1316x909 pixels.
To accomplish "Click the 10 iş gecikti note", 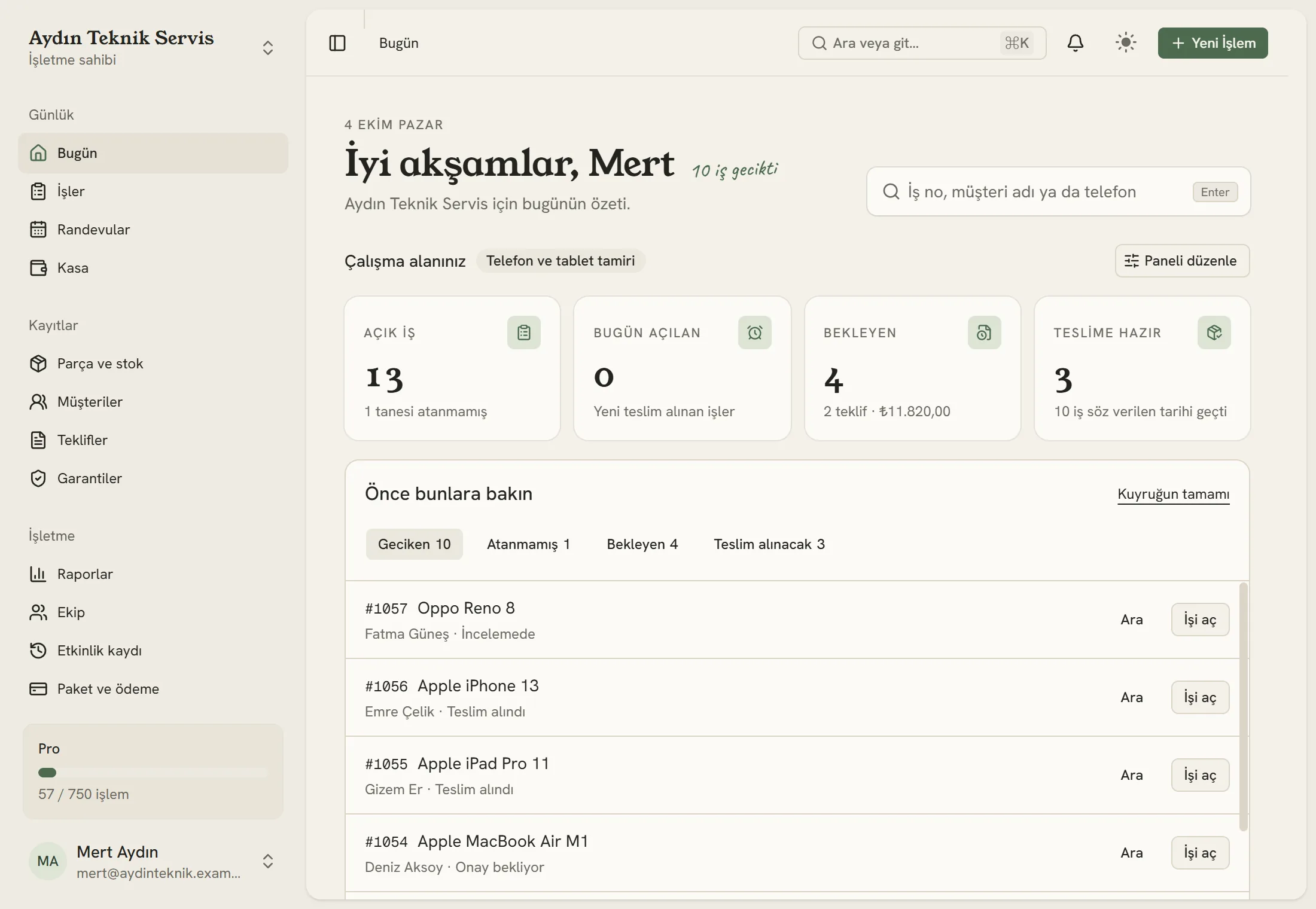I will click(735, 170).
